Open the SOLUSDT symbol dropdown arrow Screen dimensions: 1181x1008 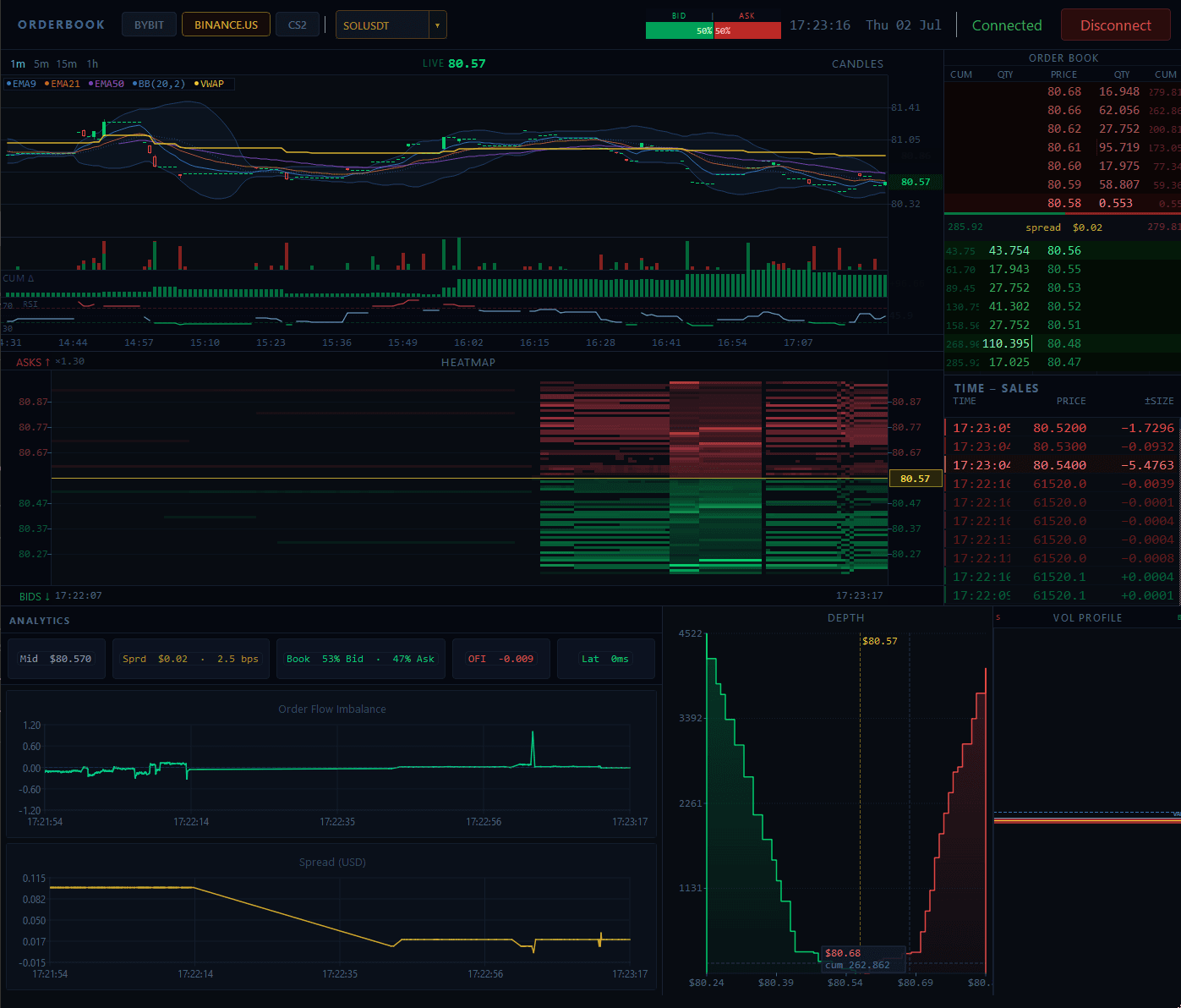click(437, 25)
